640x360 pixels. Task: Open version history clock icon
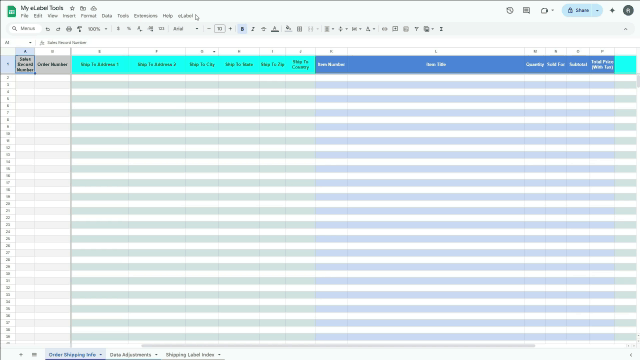click(510, 11)
